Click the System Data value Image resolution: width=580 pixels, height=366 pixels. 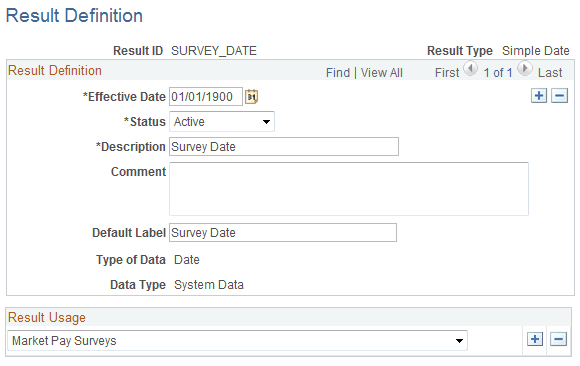(209, 285)
